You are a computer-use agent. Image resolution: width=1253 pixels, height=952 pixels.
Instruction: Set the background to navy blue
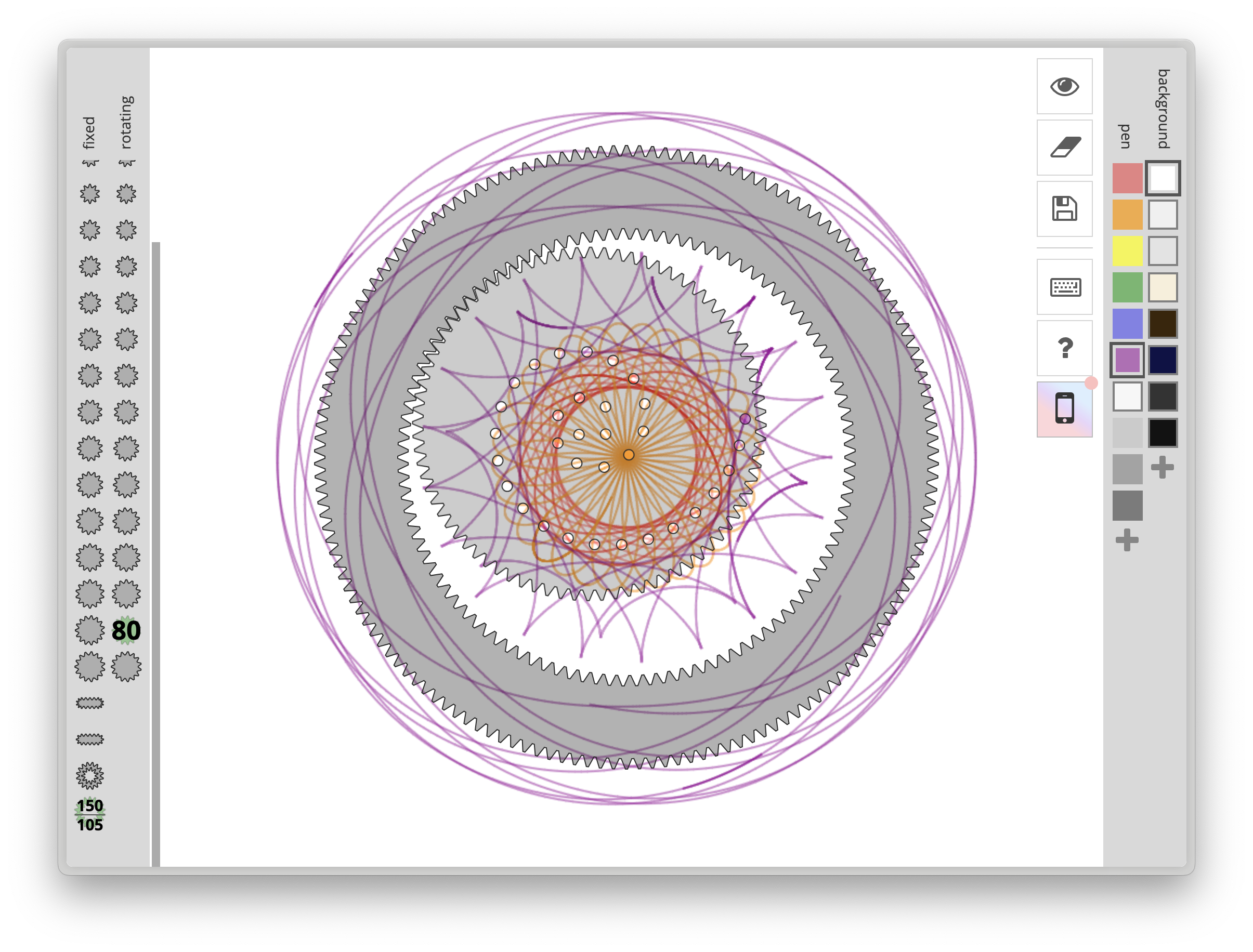pyautogui.click(x=1163, y=360)
